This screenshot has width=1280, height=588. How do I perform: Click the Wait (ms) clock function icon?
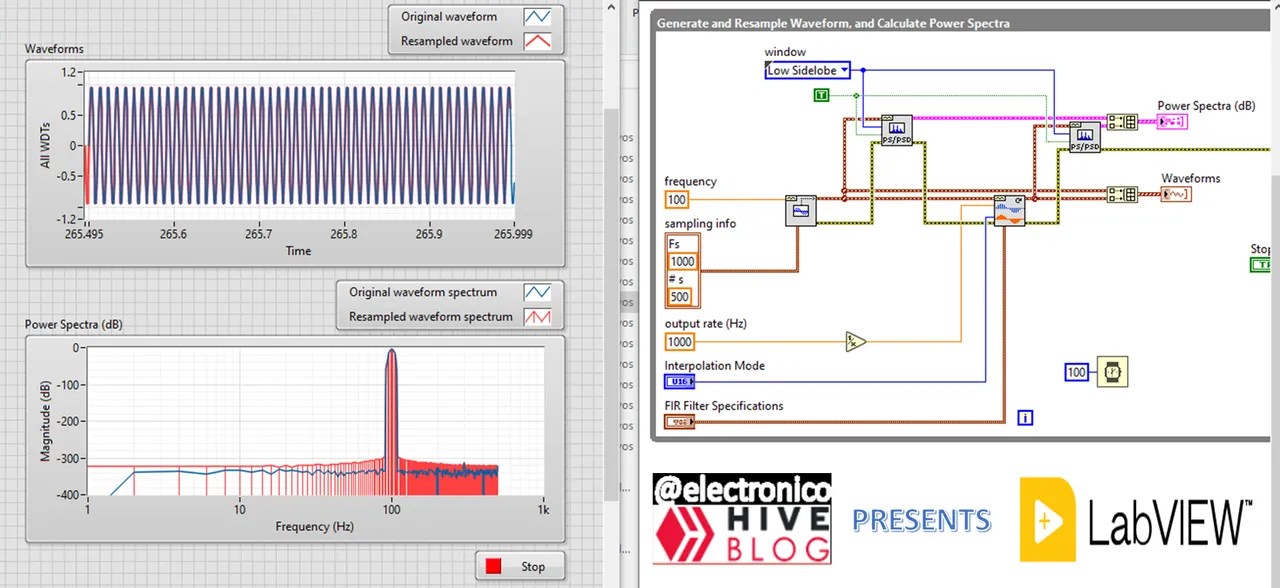(x=1113, y=372)
